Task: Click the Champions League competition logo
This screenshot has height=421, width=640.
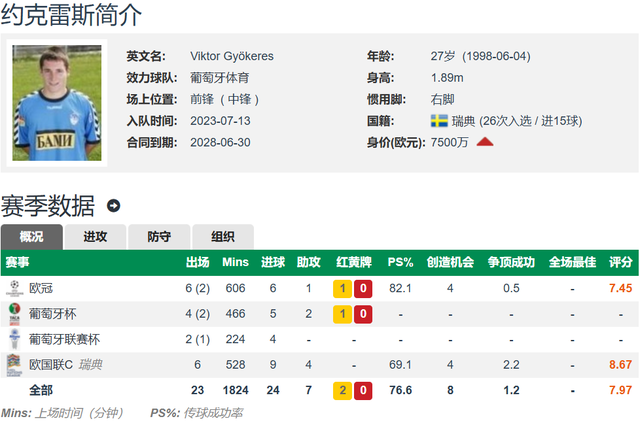Action: [x=14, y=288]
